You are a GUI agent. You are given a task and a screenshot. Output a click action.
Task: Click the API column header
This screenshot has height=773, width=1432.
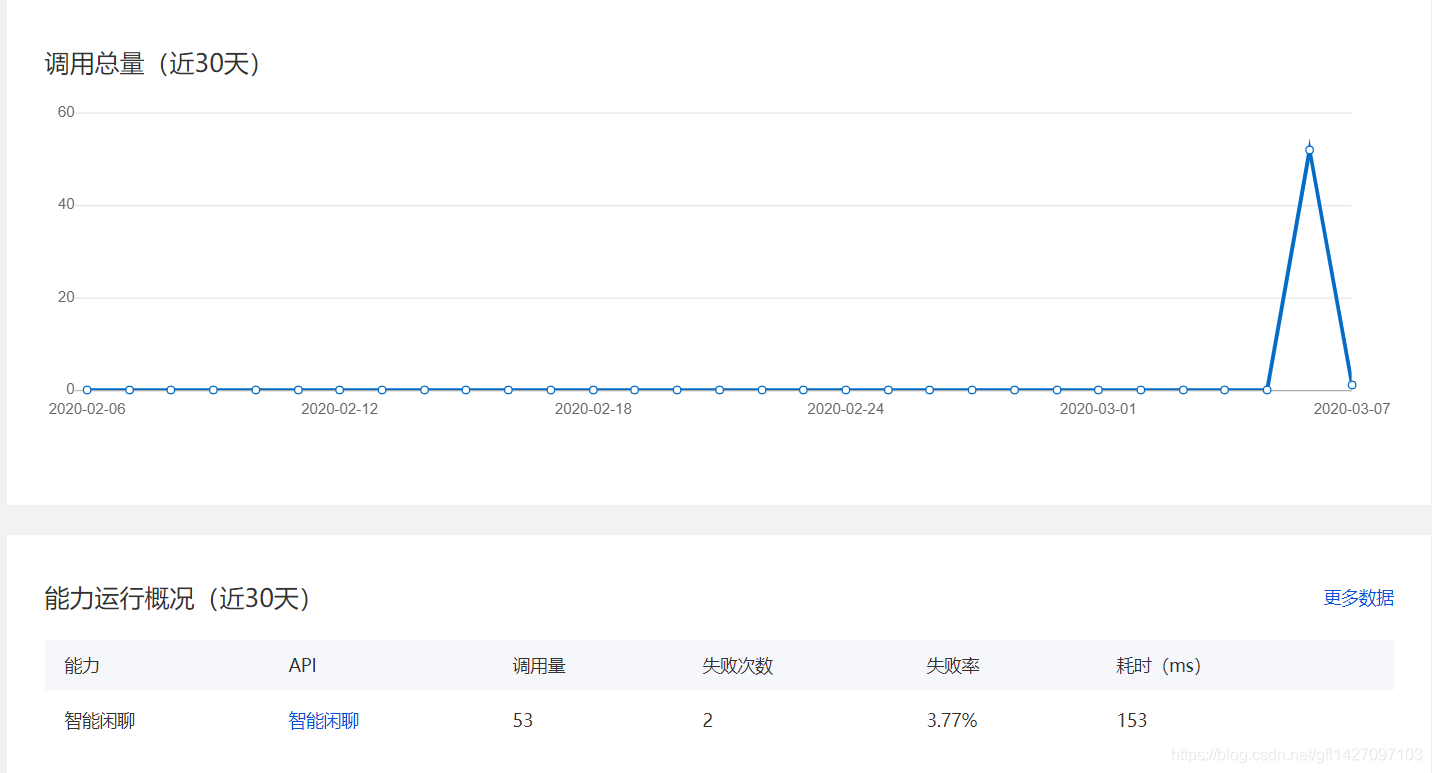tap(302, 665)
